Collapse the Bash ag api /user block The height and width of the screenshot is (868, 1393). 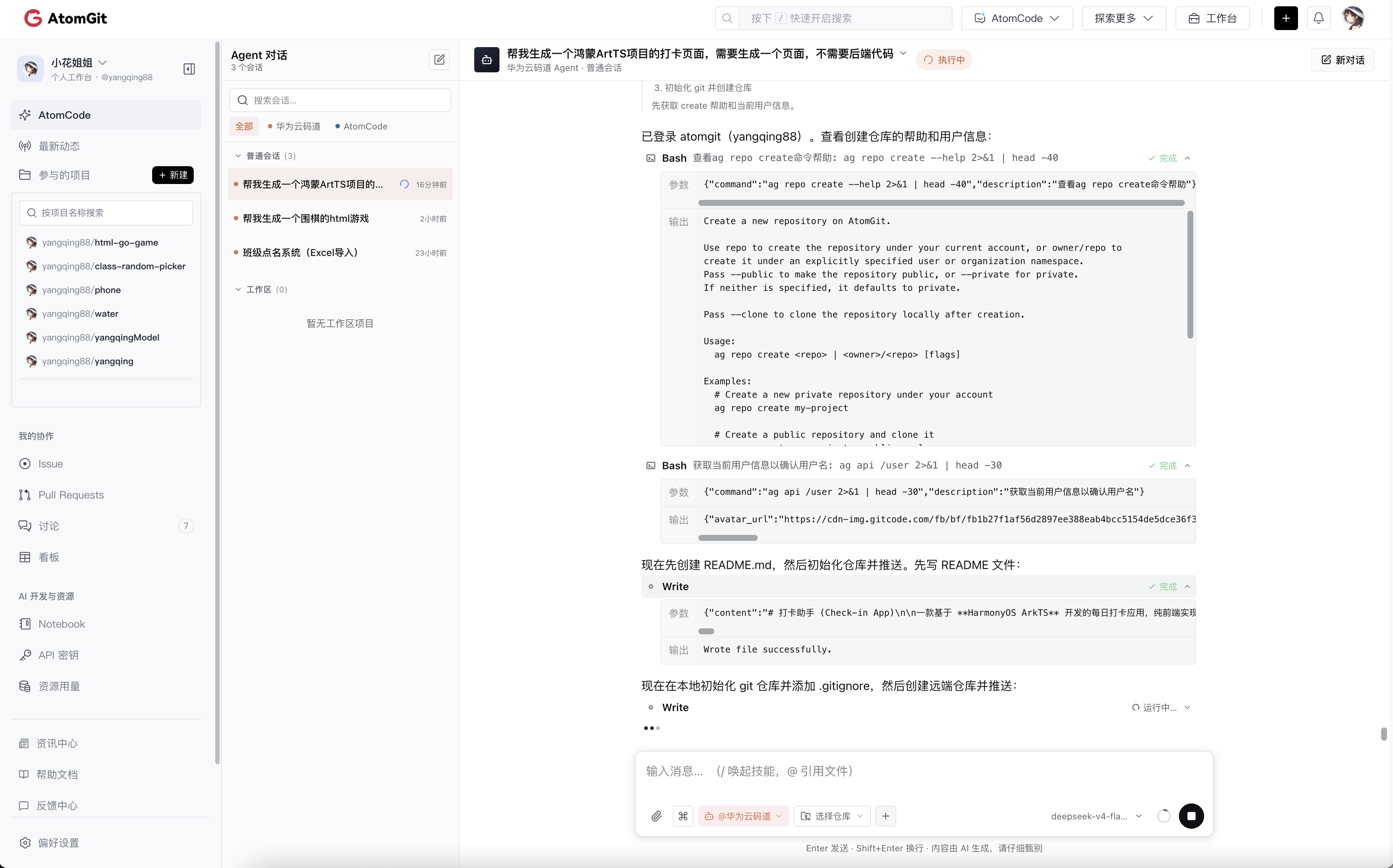click(x=1187, y=466)
